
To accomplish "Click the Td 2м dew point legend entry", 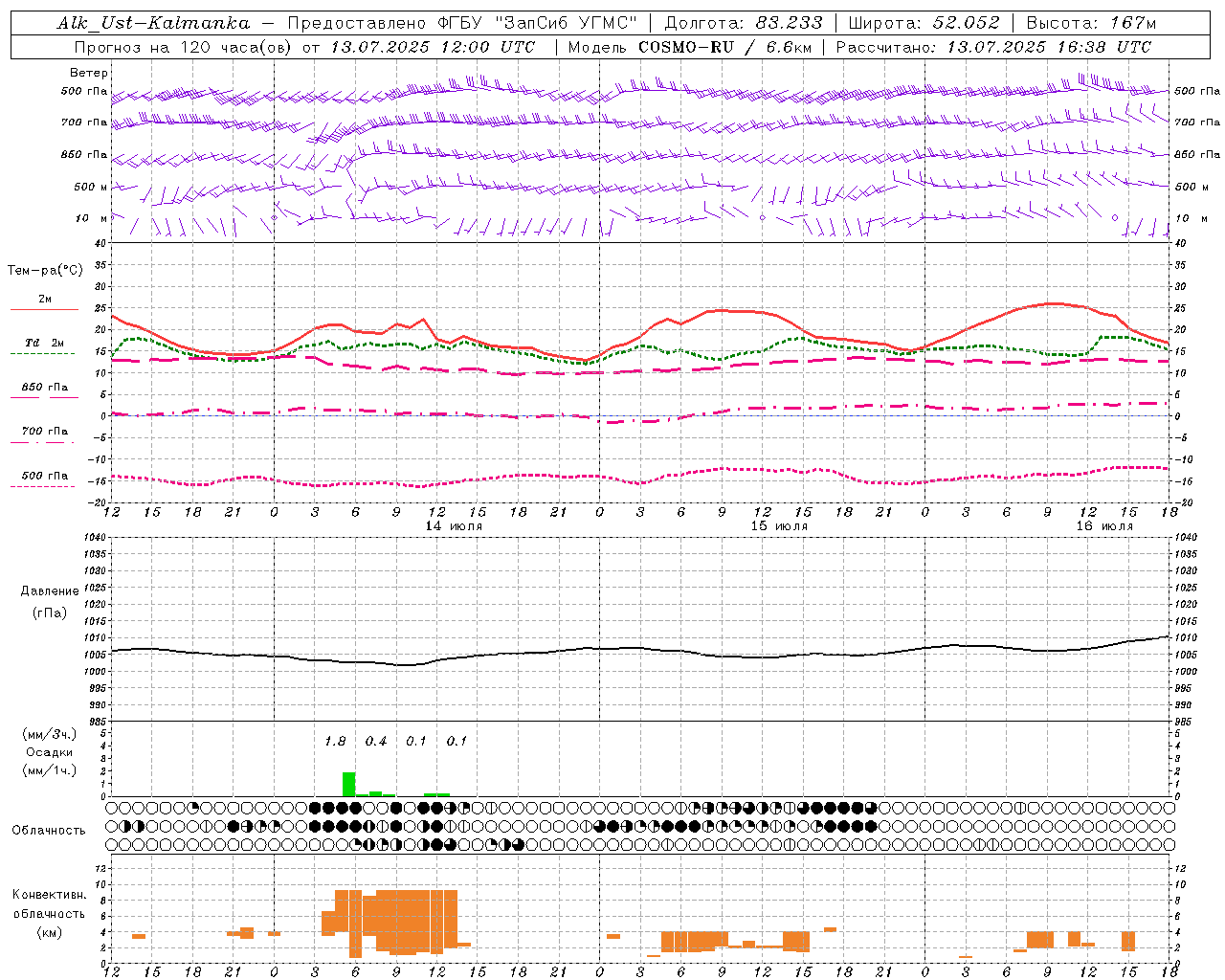I will pyautogui.click(x=45, y=343).
